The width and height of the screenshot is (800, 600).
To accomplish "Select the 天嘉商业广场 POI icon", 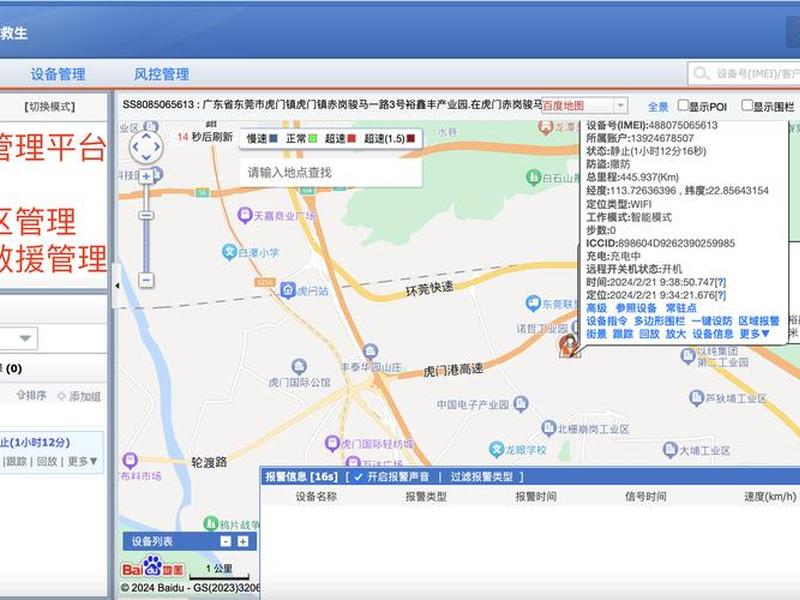I will (245, 215).
